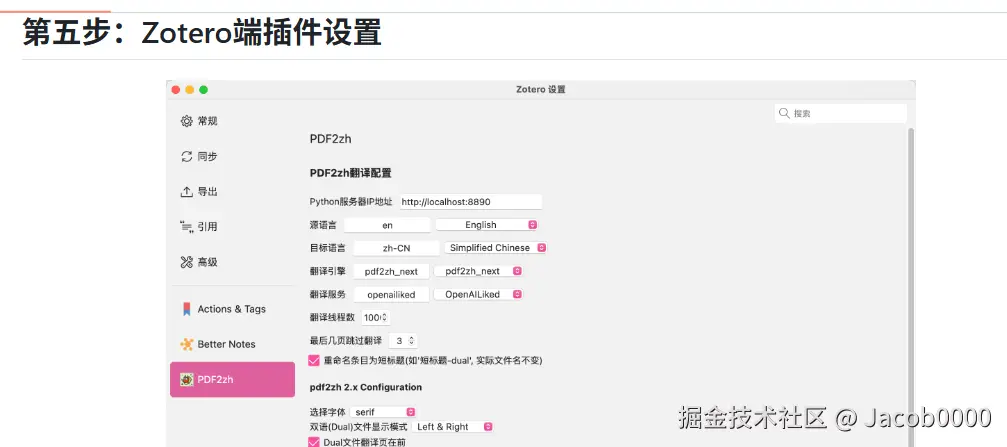The width and height of the screenshot is (1007, 447).
Task: Click the '第五步：Zotero端插件设置' article heading
Action: point(202,32)
